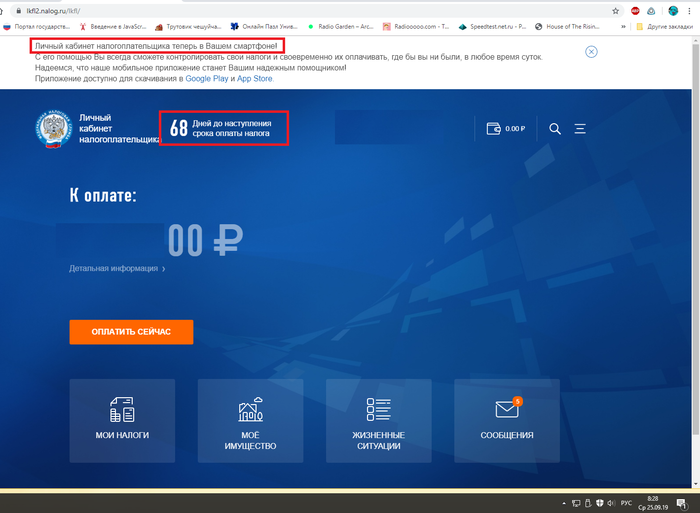Open the site search magnifier icon
Viewport: 700px width, 513px height.
click(x=555, y=129)
